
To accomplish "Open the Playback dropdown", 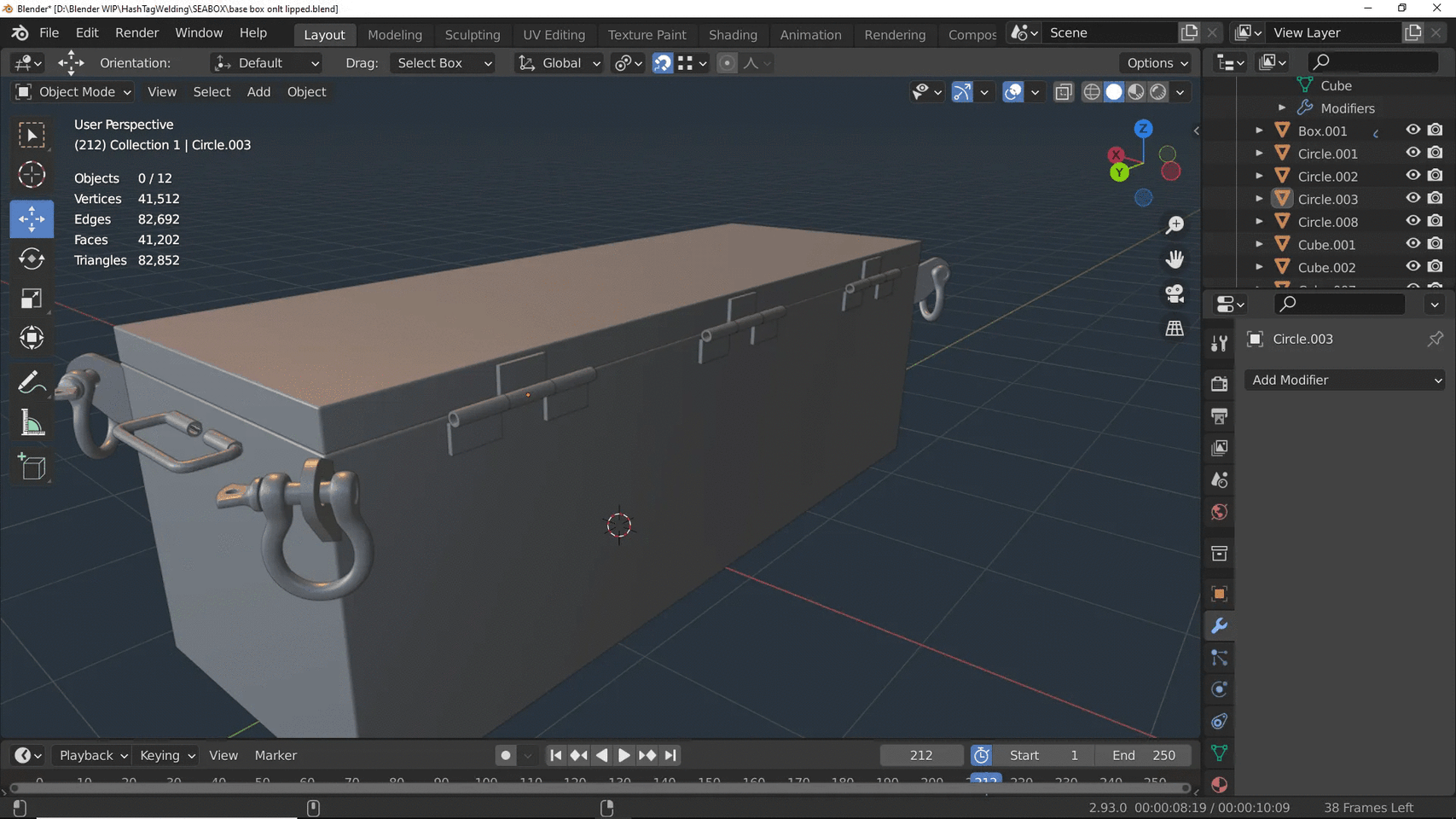I will click(x=92, y=755).
